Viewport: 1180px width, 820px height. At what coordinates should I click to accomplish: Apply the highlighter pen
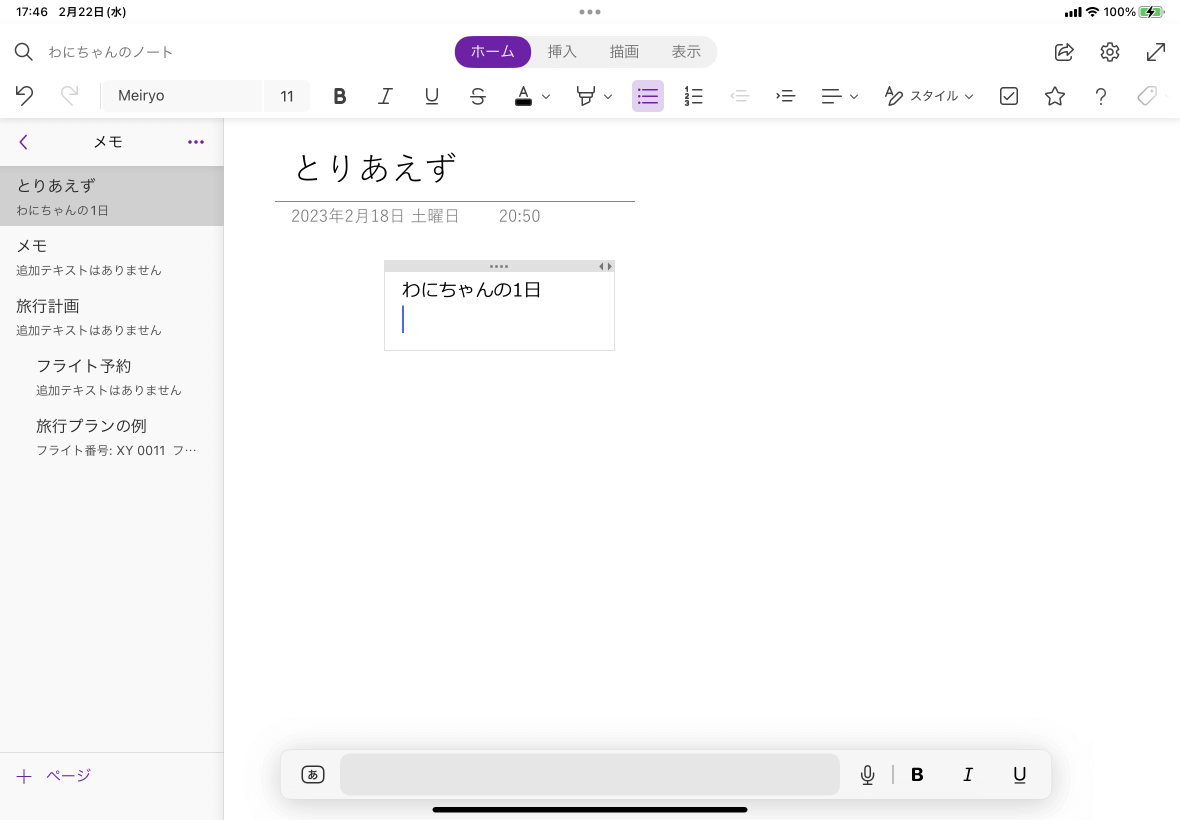pos(585,96)
